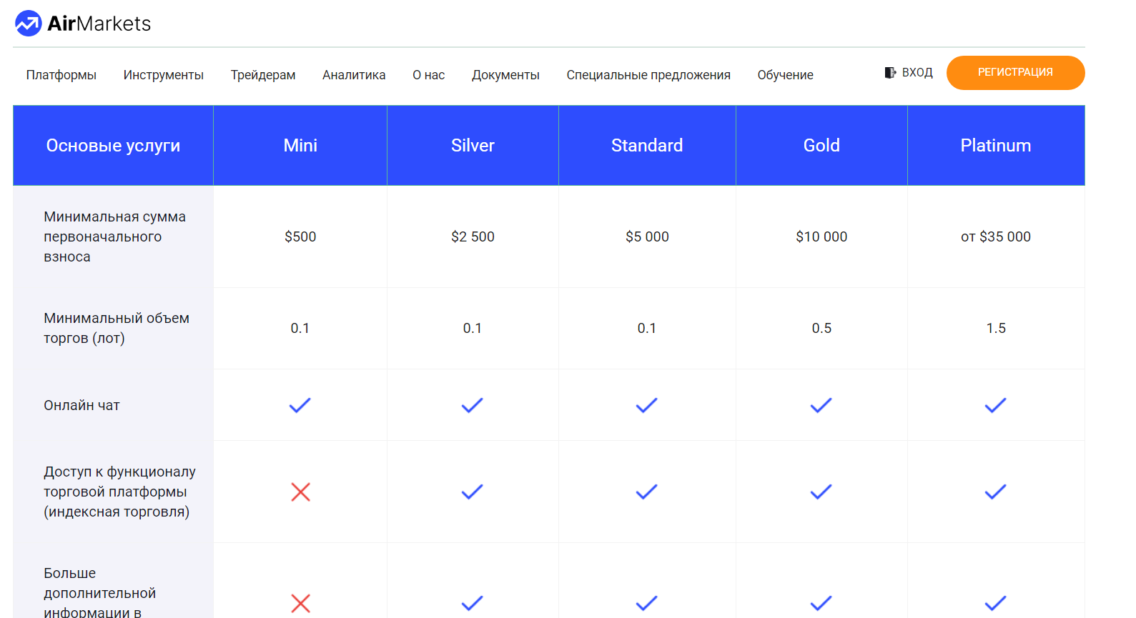Screen dimensions: 1136x618
Task: Toggle the Gold checkmark for index trading
Action: click(x=821, y=491)
